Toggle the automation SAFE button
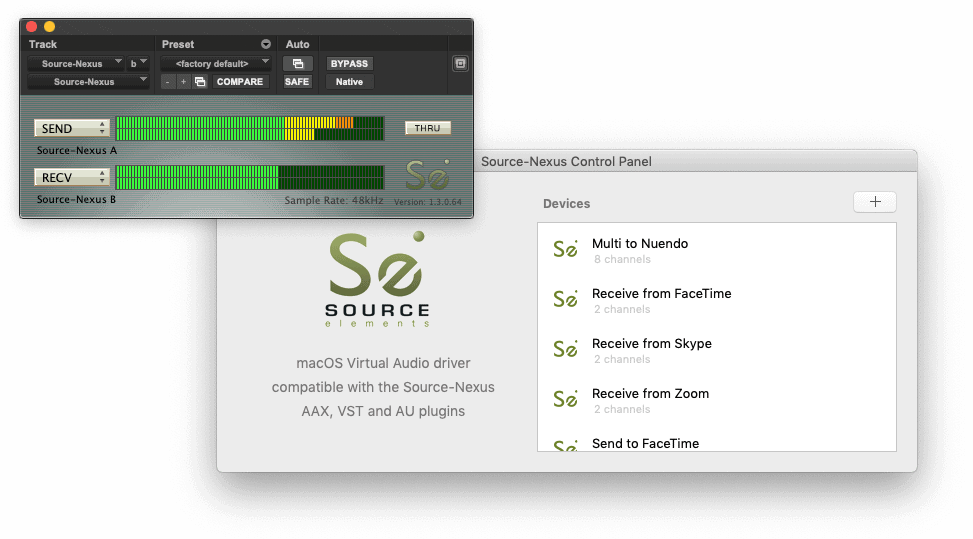The image size is (973, 539). tap(297, 82)
